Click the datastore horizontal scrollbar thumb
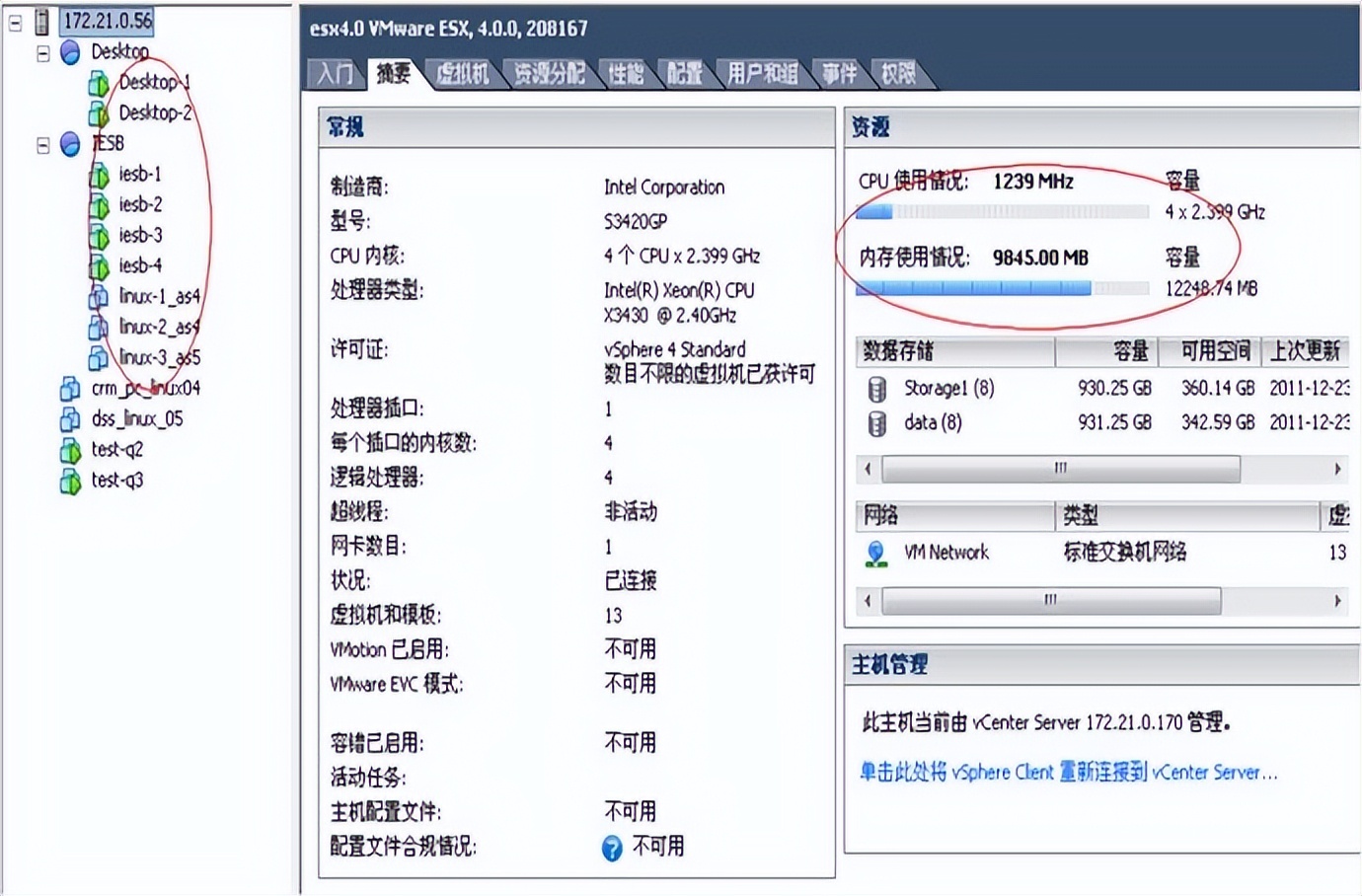 pos(1060,469)
